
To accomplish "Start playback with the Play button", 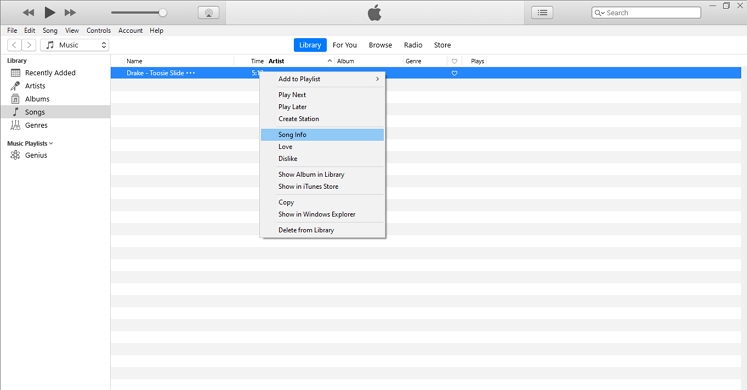I will (50, 12).
